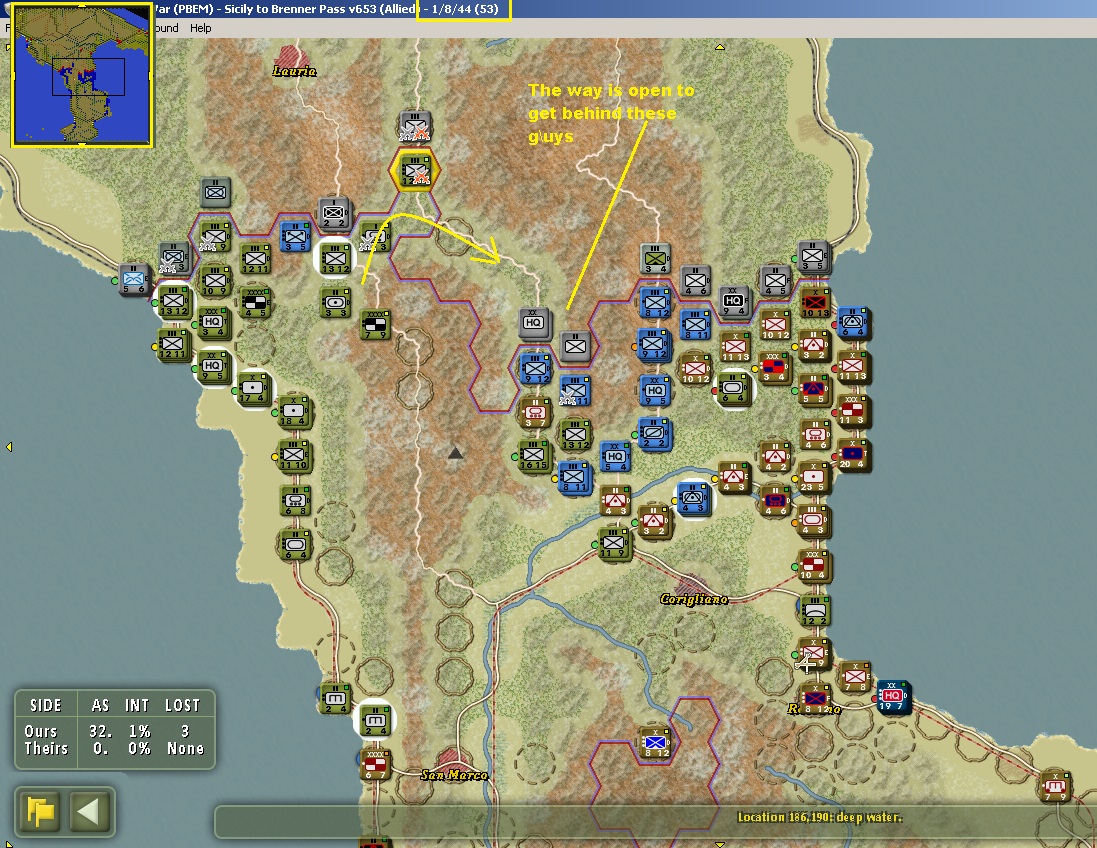Select the grey battalion marked 4 5
This screenshot has height=848, width=1097.
pyautogui.click(x=775, y=281)
